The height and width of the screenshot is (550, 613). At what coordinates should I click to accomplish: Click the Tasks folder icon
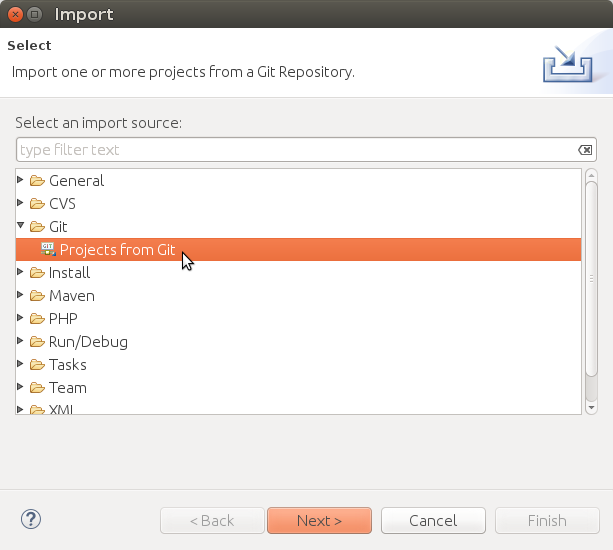pyautogui.click(x=38, y=365)
